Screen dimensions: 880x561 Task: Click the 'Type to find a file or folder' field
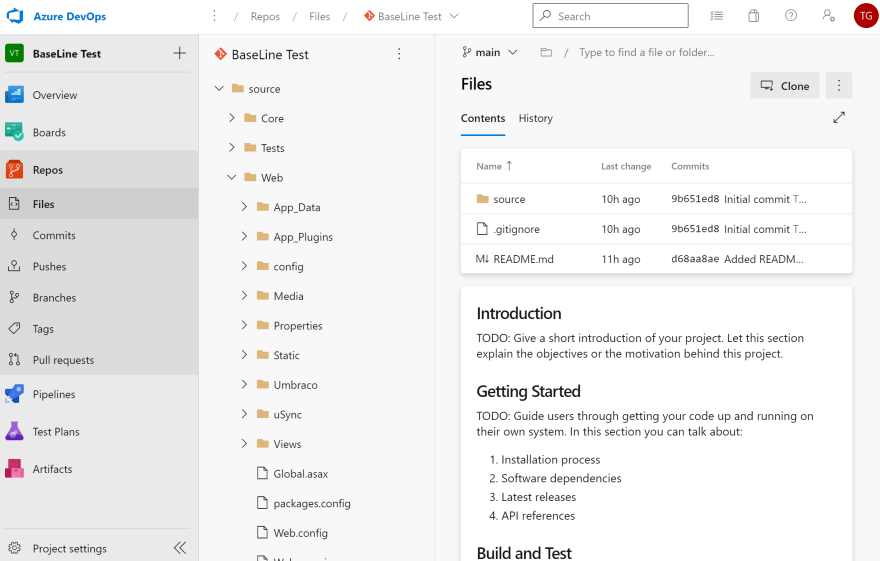[x=647, y=52]
